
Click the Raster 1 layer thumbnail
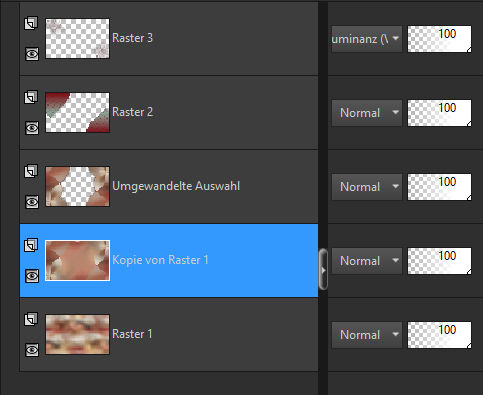coord(77,334)
